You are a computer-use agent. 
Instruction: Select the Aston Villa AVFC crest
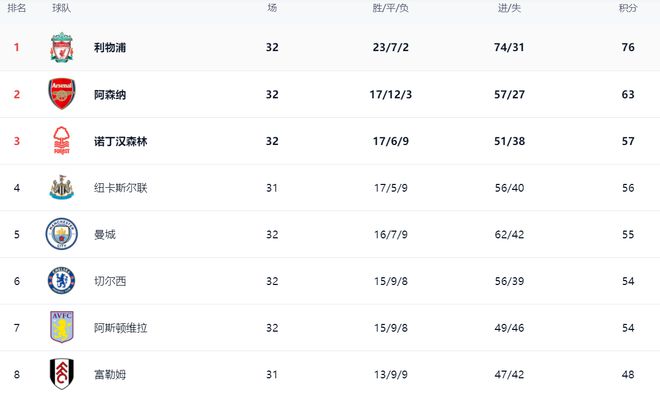(62, 327)
